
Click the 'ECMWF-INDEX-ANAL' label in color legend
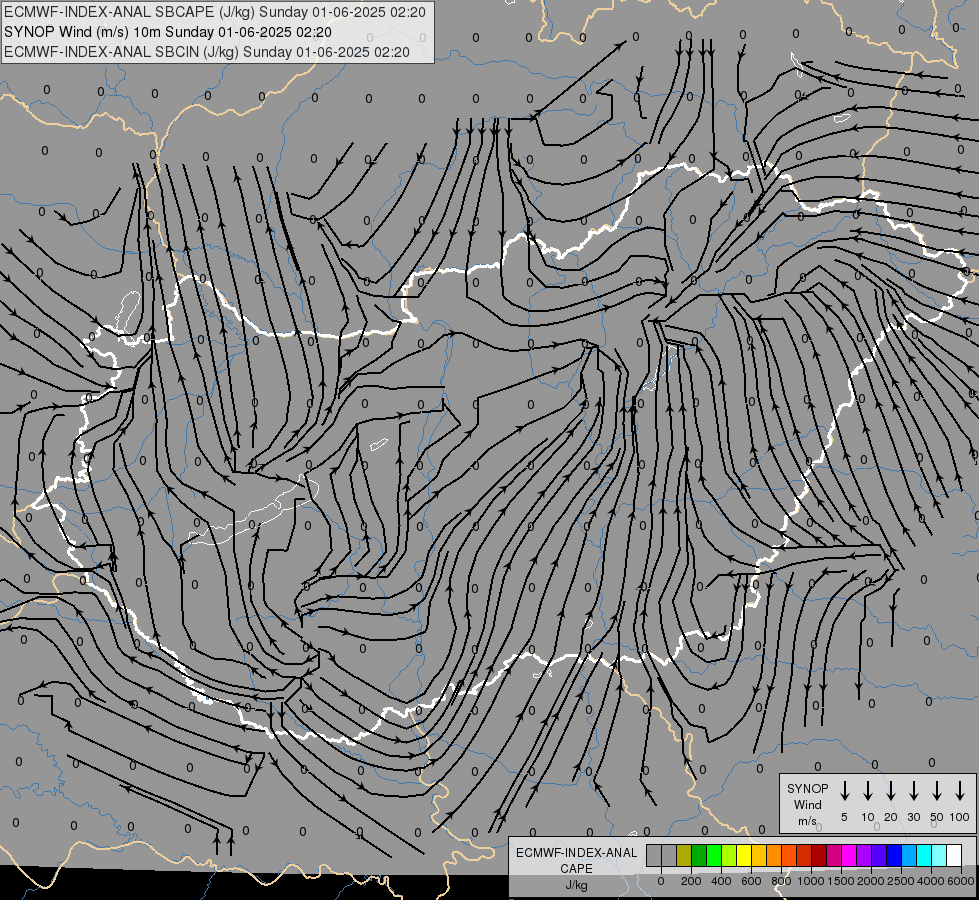click(x=576, y=853)
